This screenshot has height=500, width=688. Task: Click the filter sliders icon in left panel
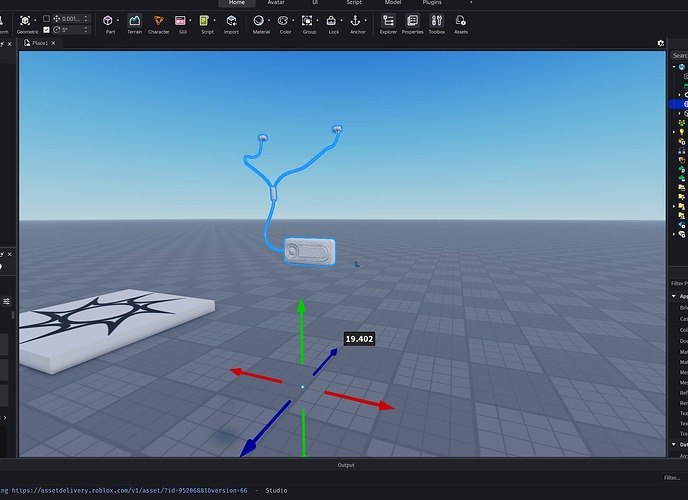[6, 301]
